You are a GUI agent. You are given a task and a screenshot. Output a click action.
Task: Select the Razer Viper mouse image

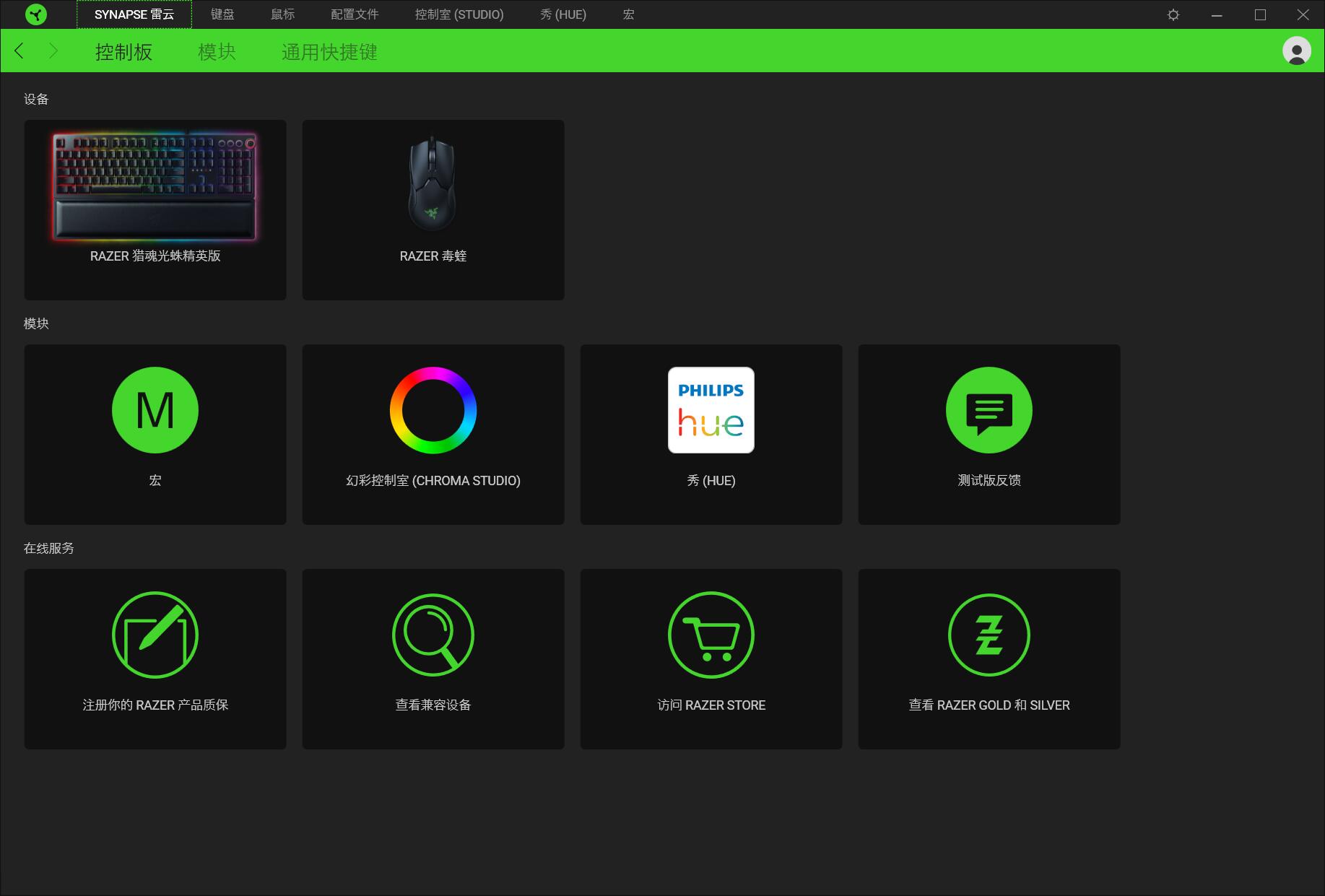pos(433,183)
